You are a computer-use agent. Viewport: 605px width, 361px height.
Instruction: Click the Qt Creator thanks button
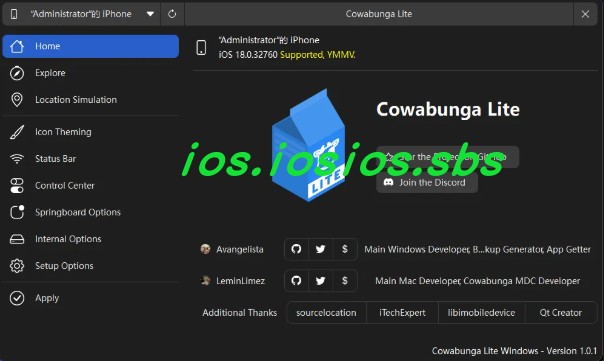click(x=561, y=313)
